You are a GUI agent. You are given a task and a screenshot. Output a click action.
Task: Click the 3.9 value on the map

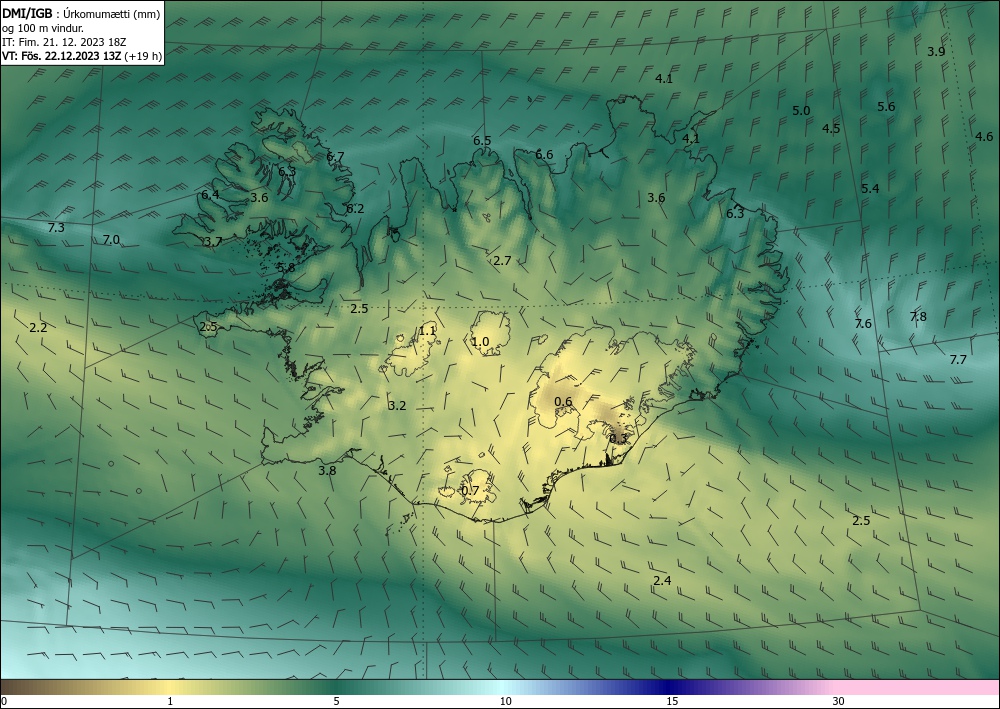(x=936, y=52)
